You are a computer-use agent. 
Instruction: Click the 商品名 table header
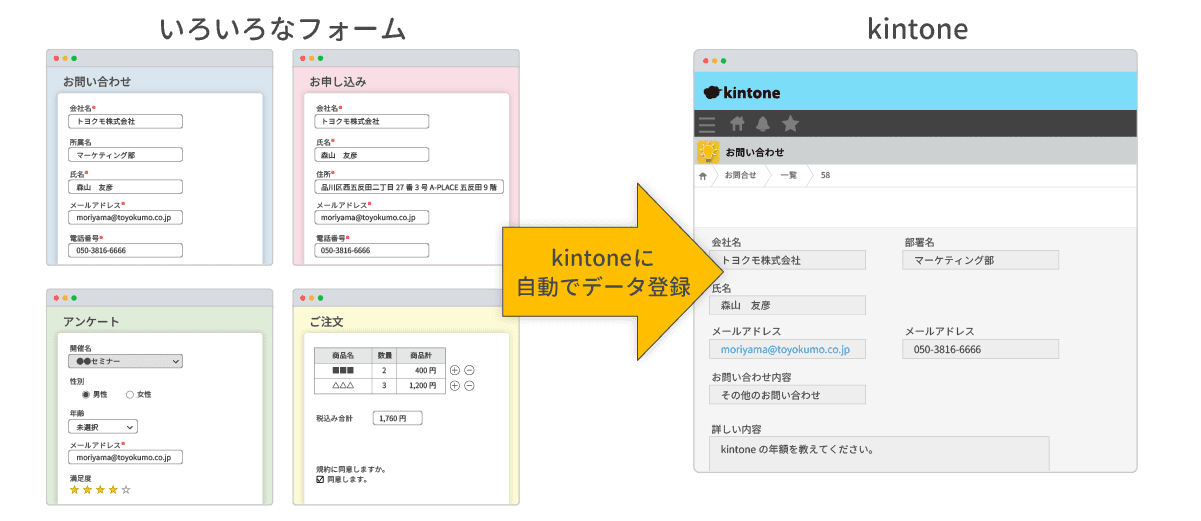click(343, 355)
